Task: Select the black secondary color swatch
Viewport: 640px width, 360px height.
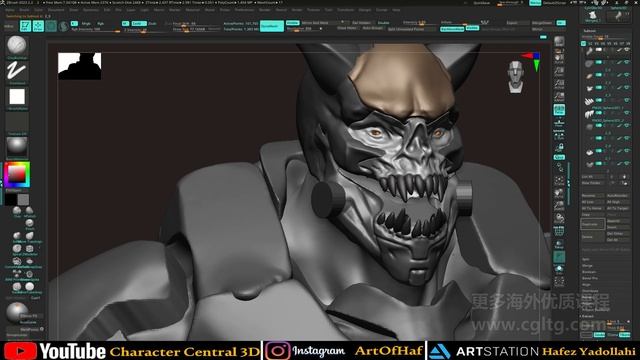Action: pyautogui.click(x=11, y=200)
